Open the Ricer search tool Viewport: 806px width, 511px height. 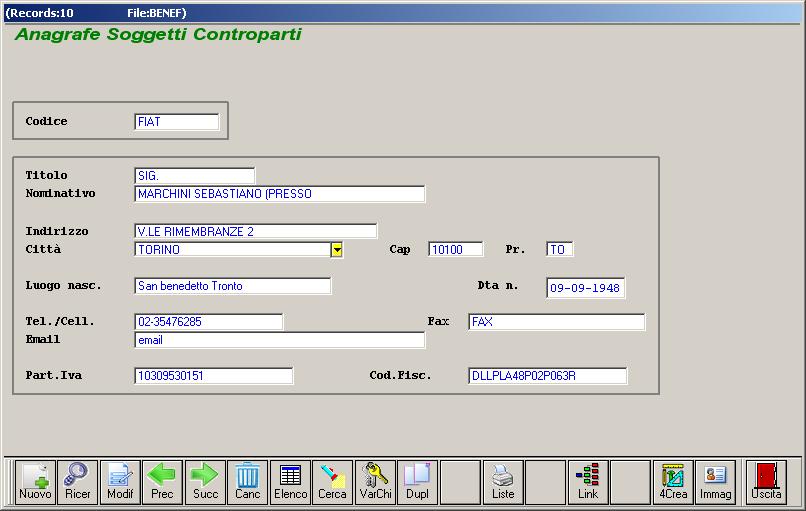point(78,482)
